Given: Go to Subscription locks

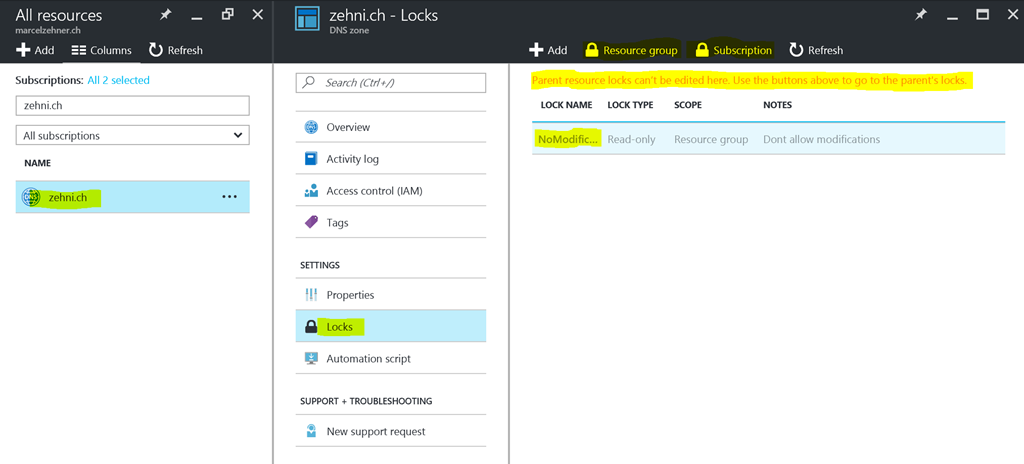Looking at the screenshot, I should tap(734, 50).
